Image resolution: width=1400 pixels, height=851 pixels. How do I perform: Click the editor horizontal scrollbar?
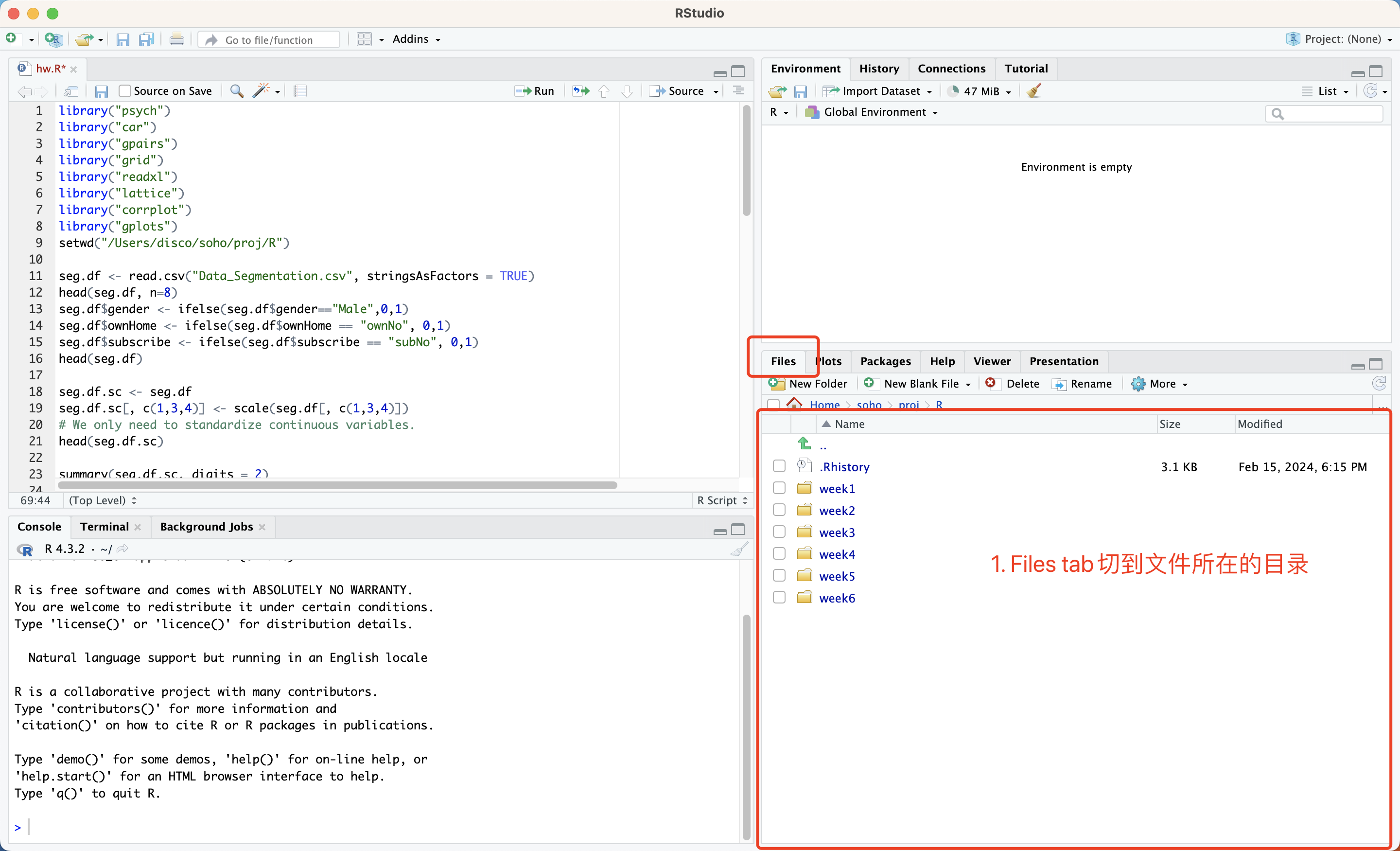(337, 485)
